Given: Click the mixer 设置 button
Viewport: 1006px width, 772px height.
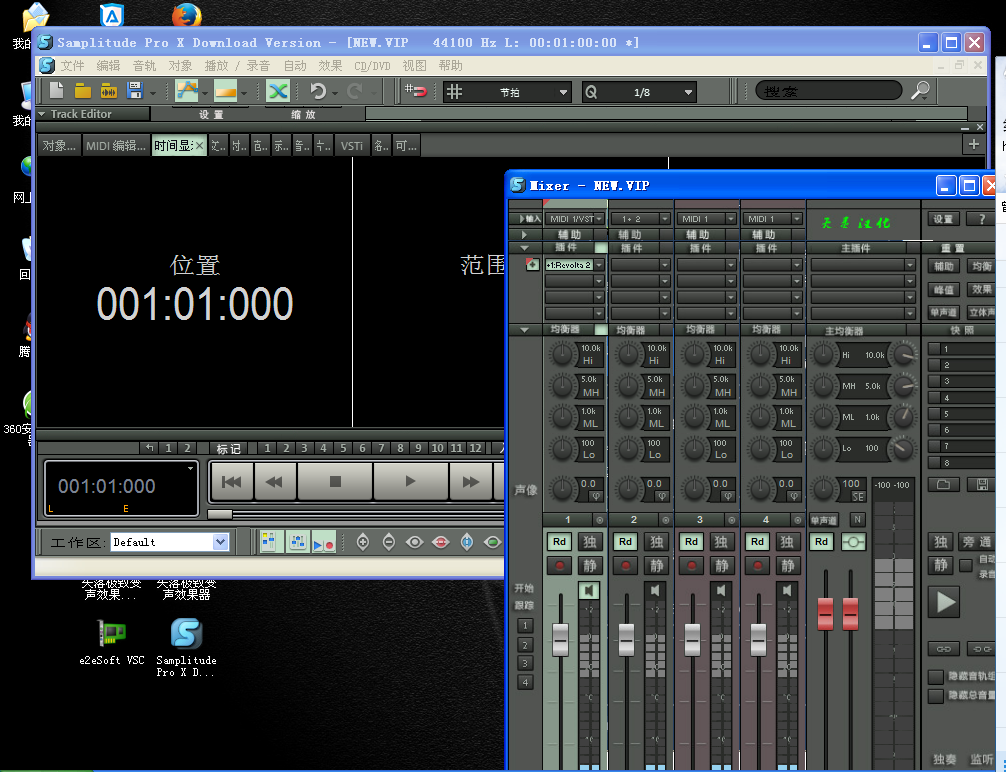Looking at the screenshot, I should pos(943,219).
